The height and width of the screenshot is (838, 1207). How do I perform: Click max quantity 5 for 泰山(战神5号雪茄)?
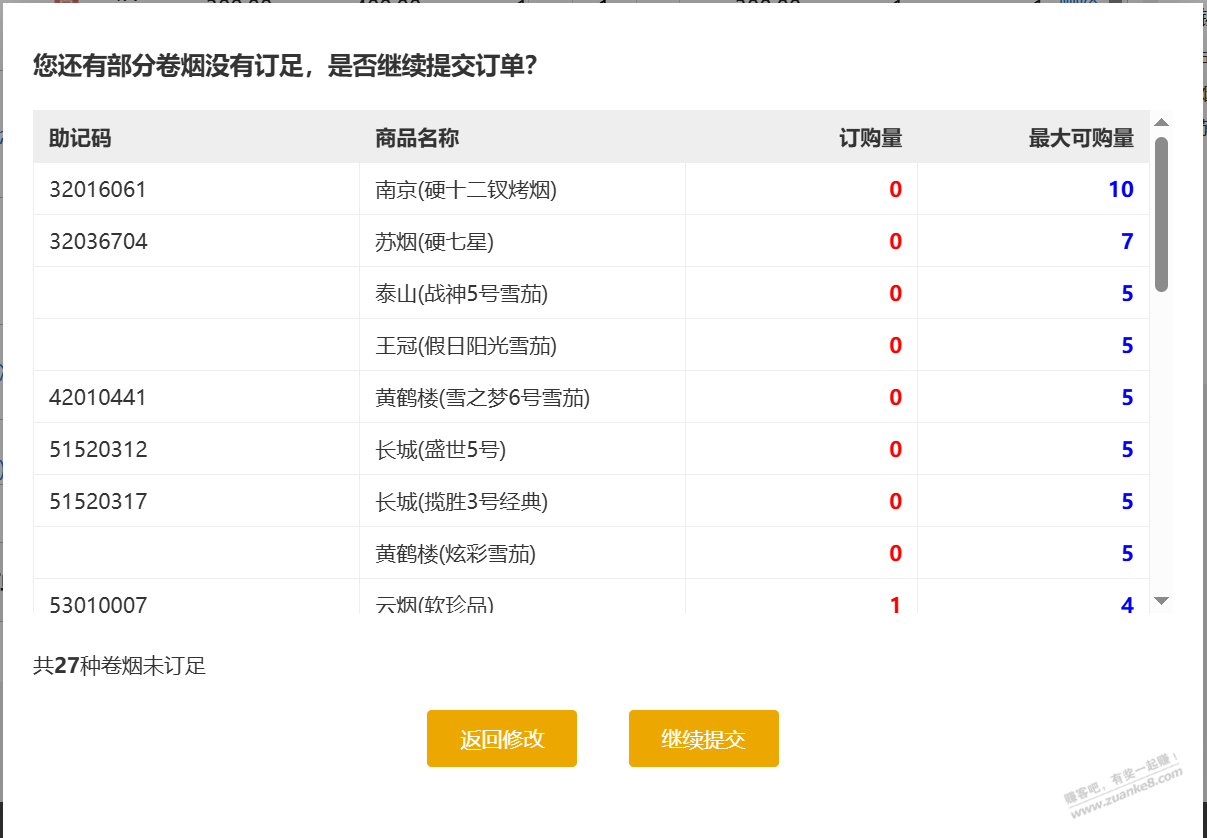[1127, 293]
